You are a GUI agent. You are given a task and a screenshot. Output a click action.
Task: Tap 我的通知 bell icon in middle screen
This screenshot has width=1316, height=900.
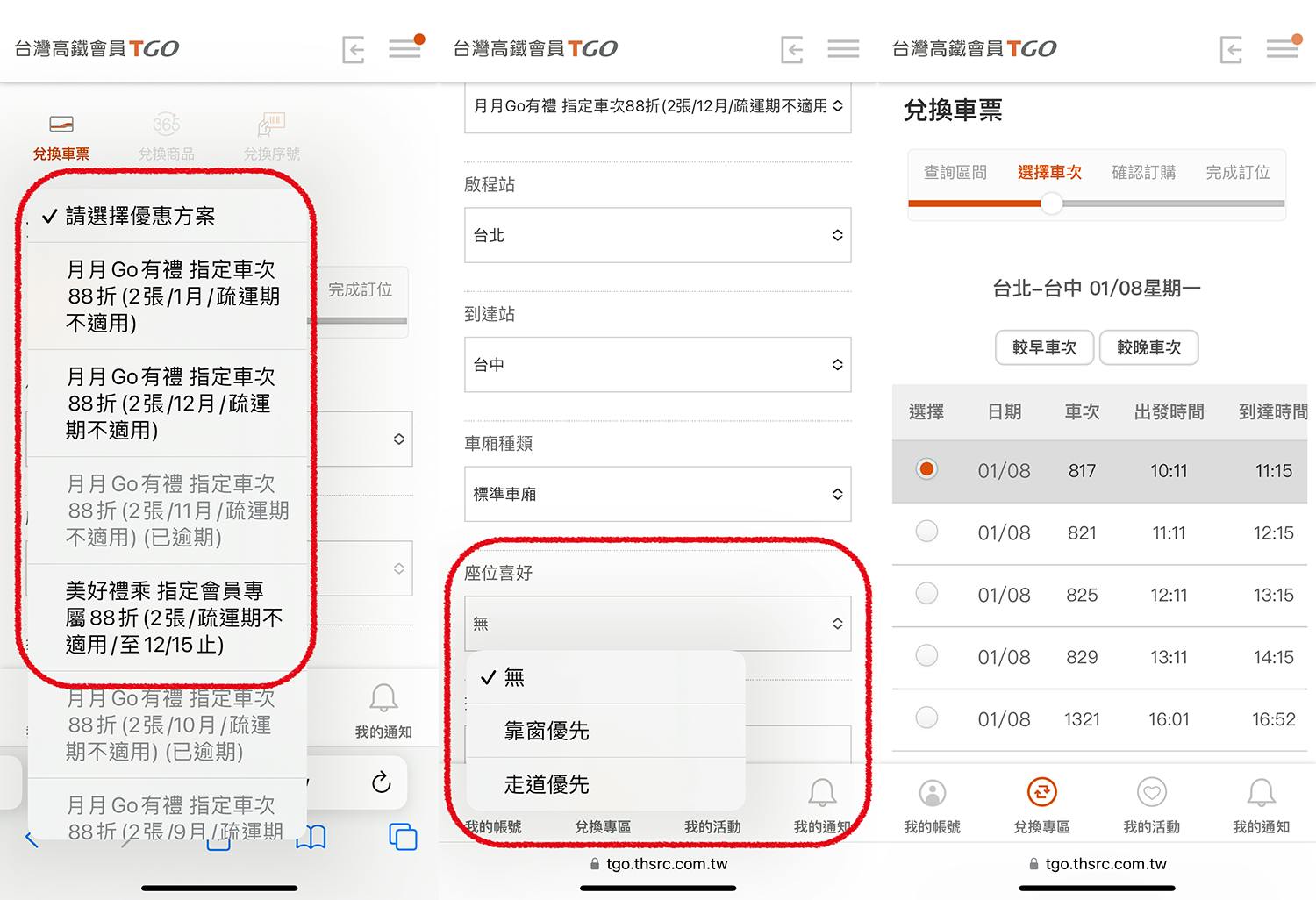(822, 792)
